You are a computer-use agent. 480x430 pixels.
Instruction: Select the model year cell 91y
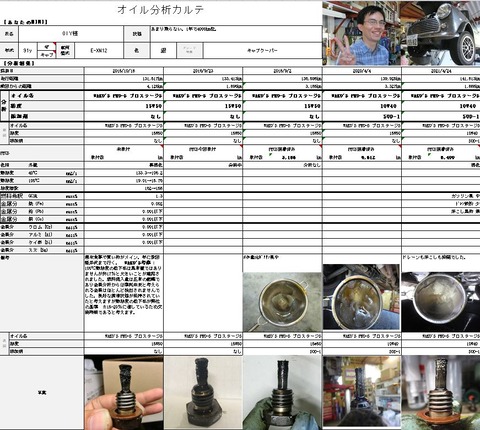[28, 51]
